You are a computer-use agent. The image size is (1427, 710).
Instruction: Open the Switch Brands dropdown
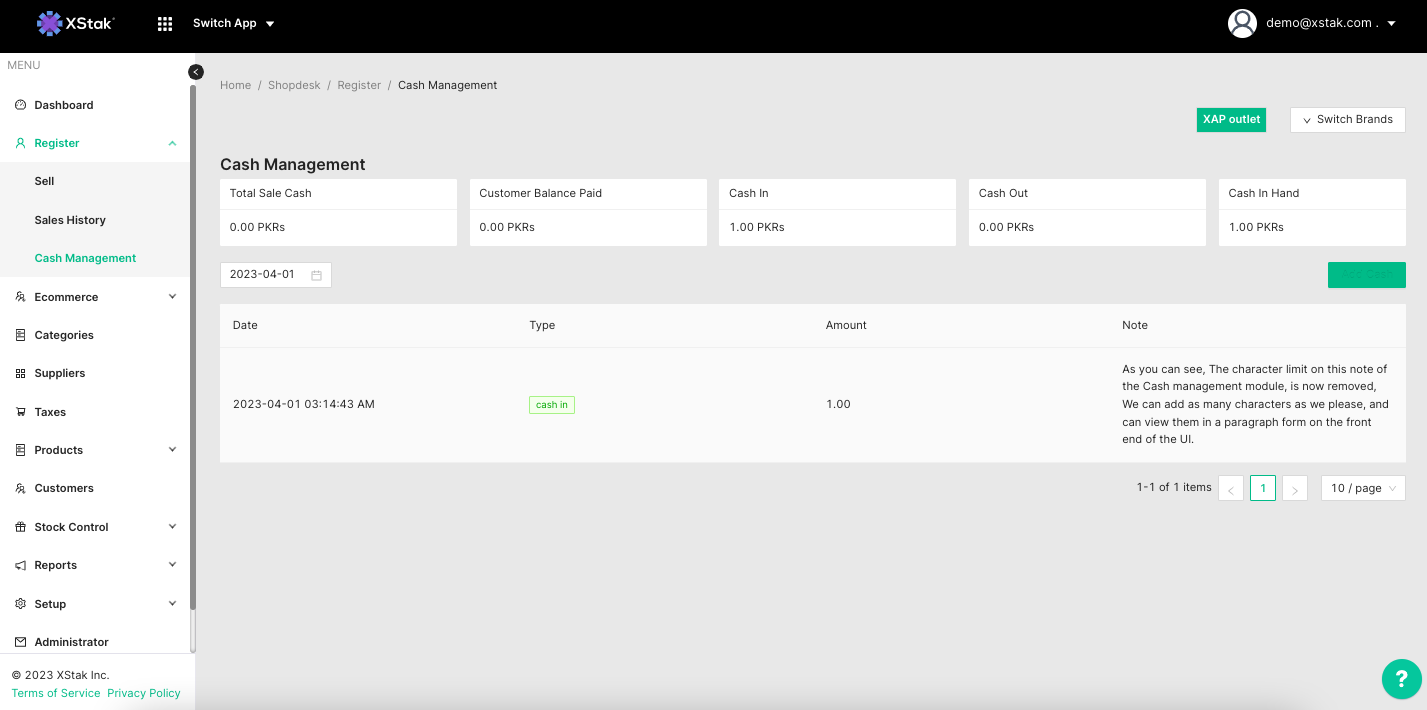point(1347,119)
